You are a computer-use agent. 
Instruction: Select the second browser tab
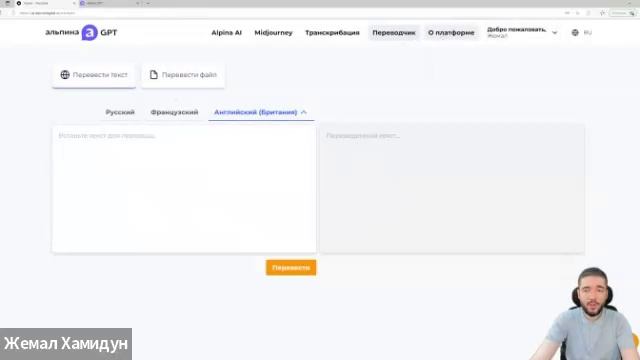click(110, 3)
